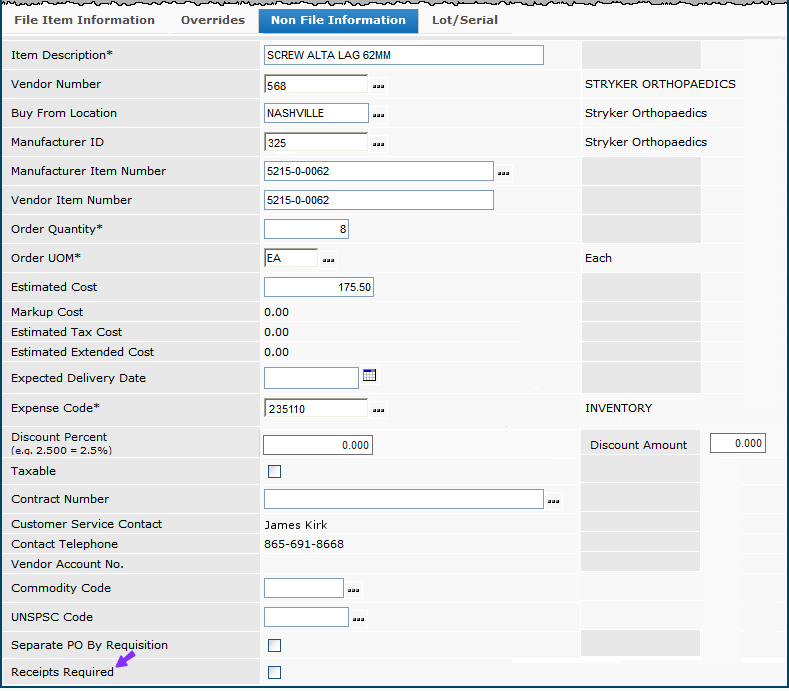
Task: Go to Lot/Serial tab
Action: [465, 20]
